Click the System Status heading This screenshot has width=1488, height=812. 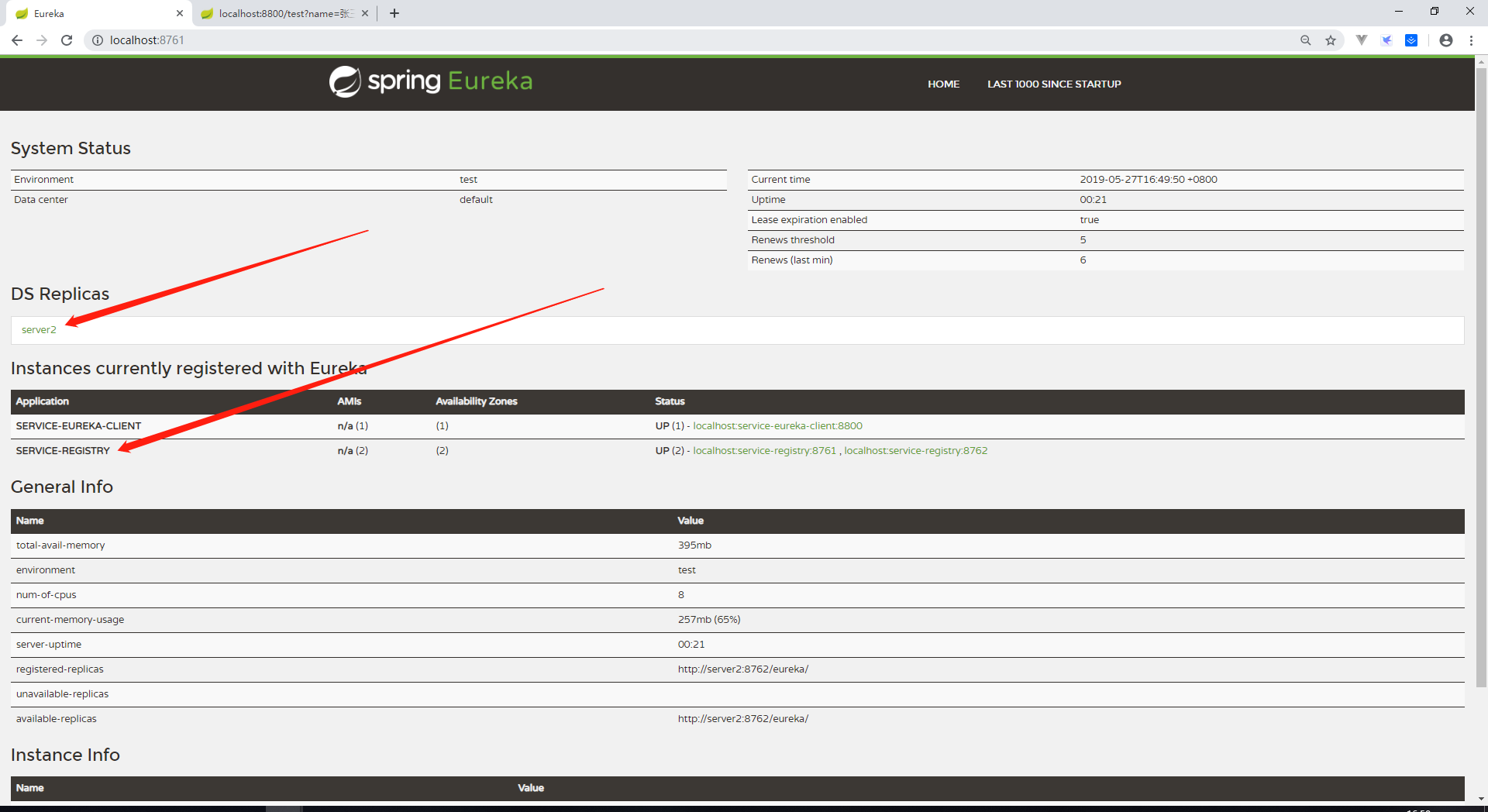71,149
